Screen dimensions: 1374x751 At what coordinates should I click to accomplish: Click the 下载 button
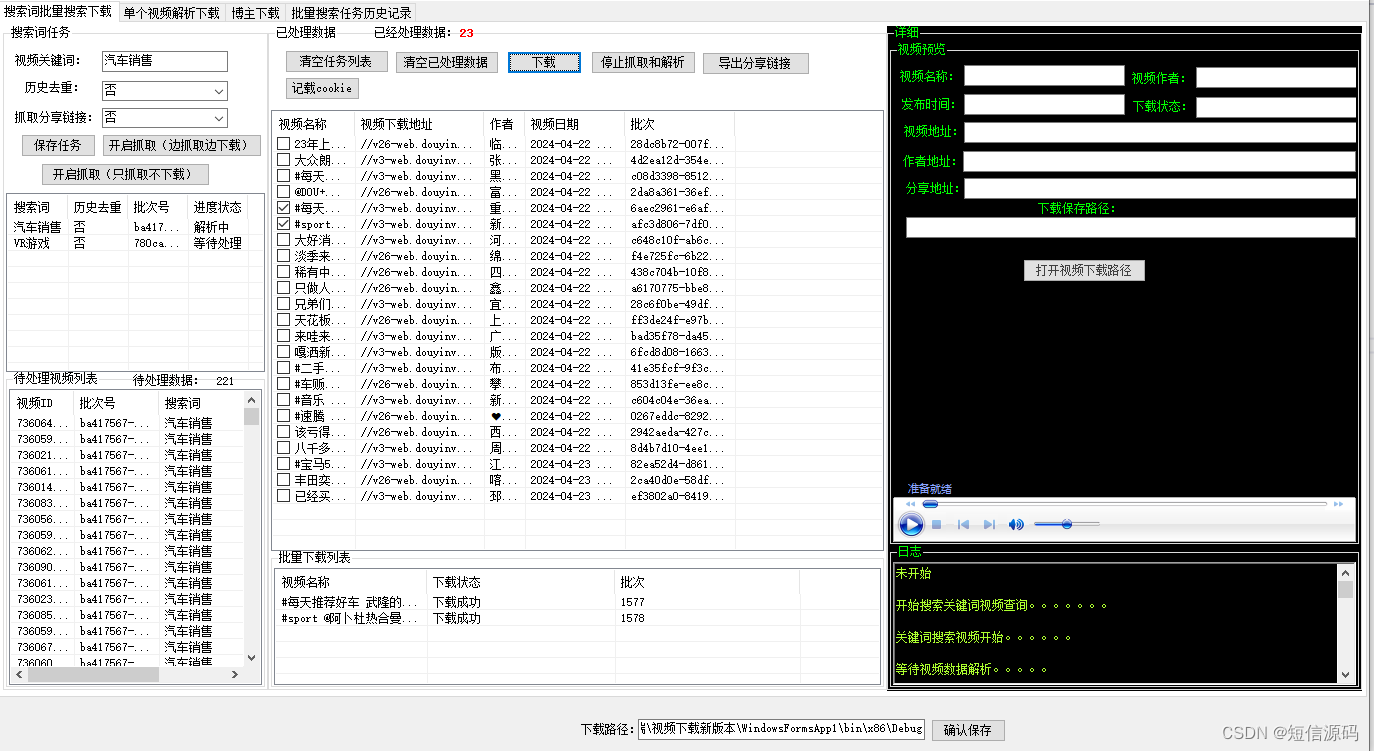544,62
